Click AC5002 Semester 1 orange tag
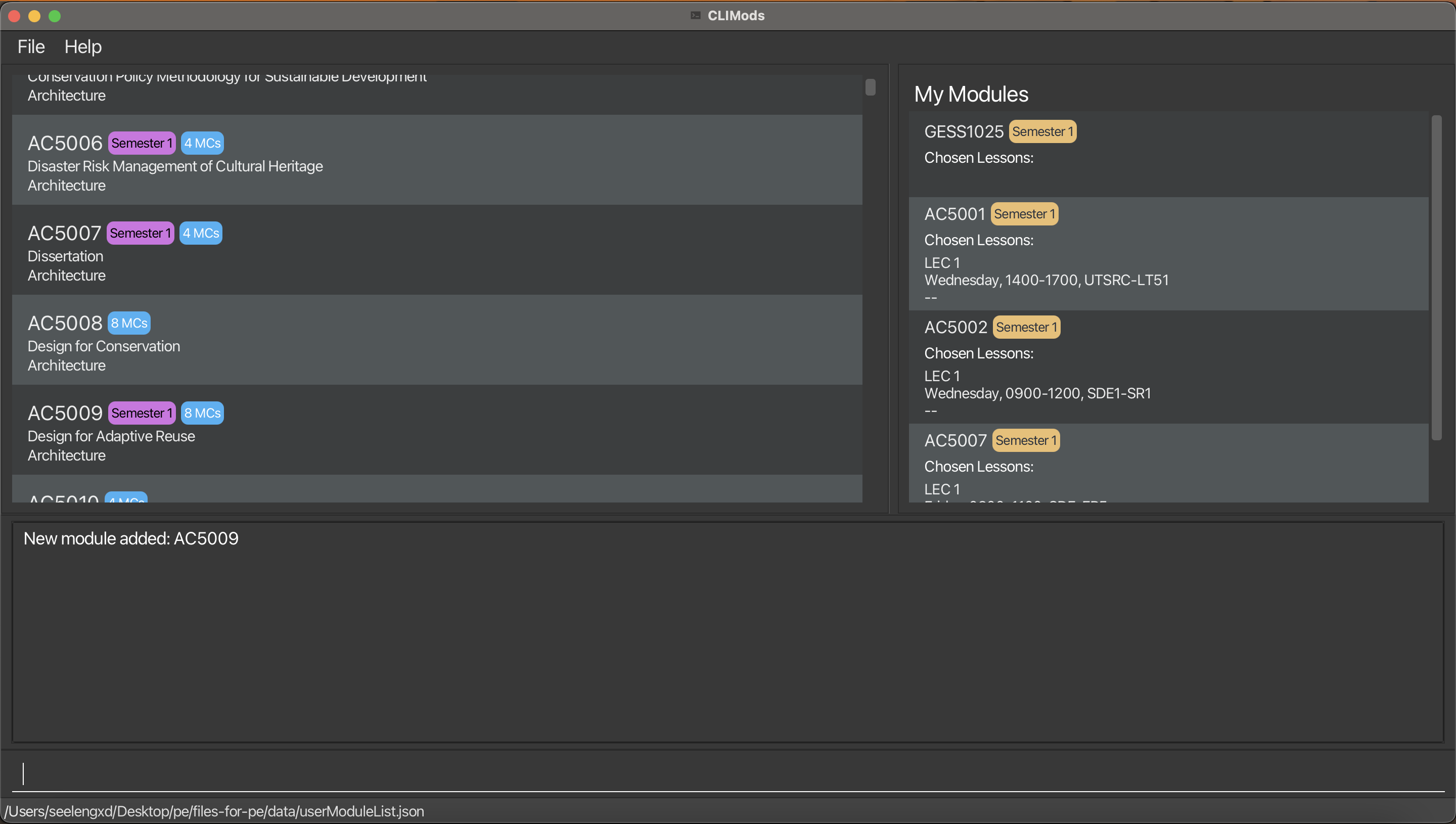 (1026, 327)
